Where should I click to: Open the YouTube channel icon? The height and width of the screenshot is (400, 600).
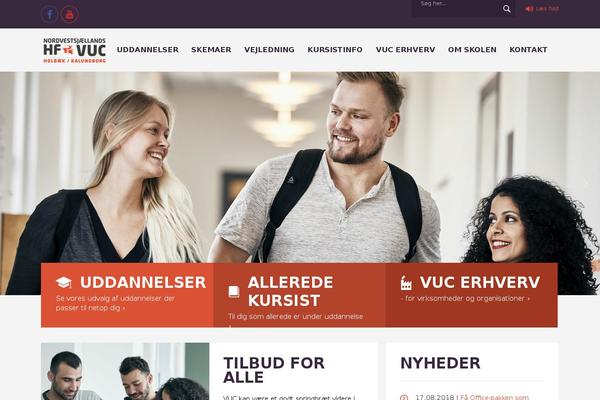point(70,14)
